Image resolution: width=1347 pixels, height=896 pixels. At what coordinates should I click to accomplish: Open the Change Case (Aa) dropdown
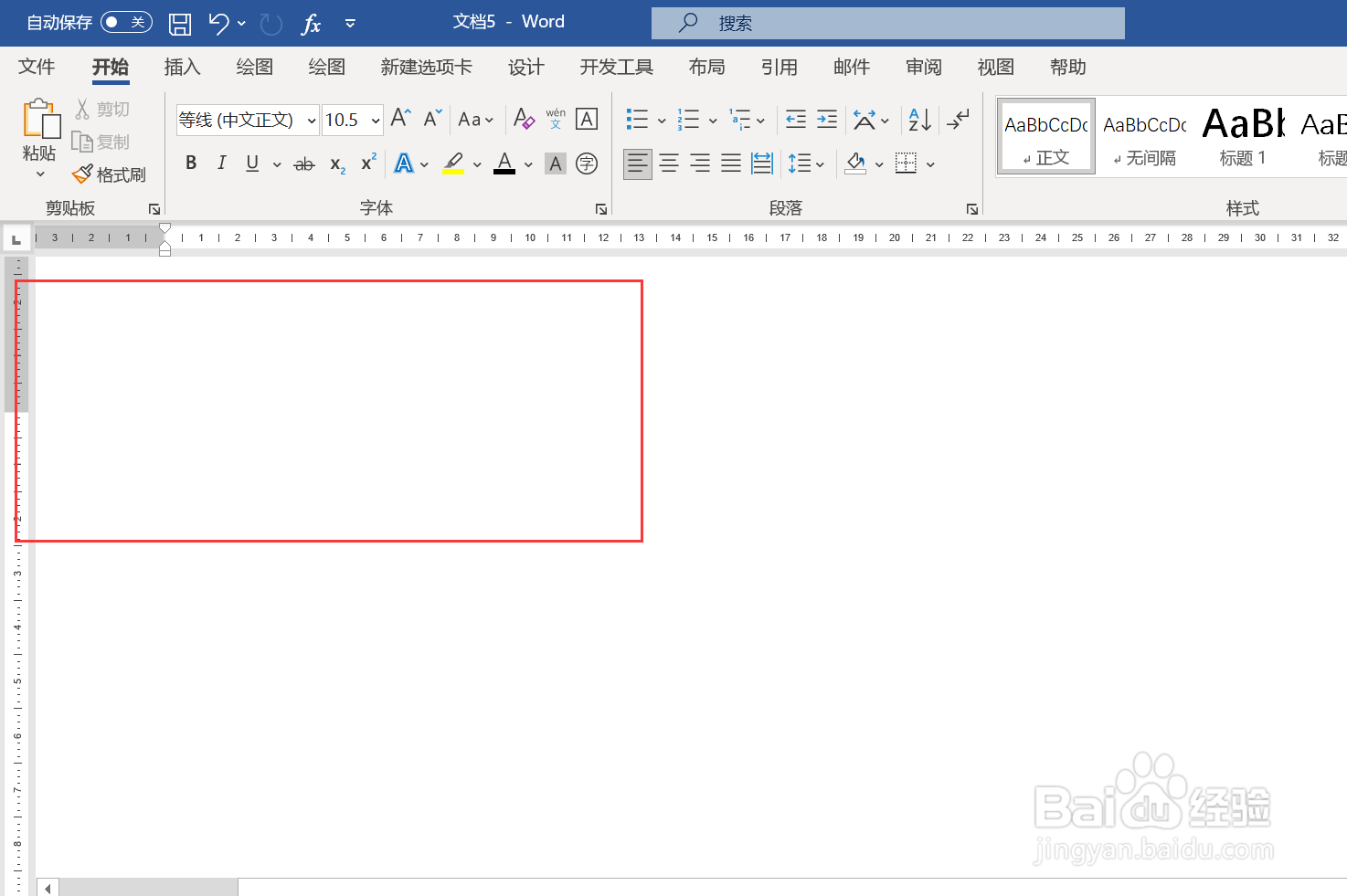point(476,119)
